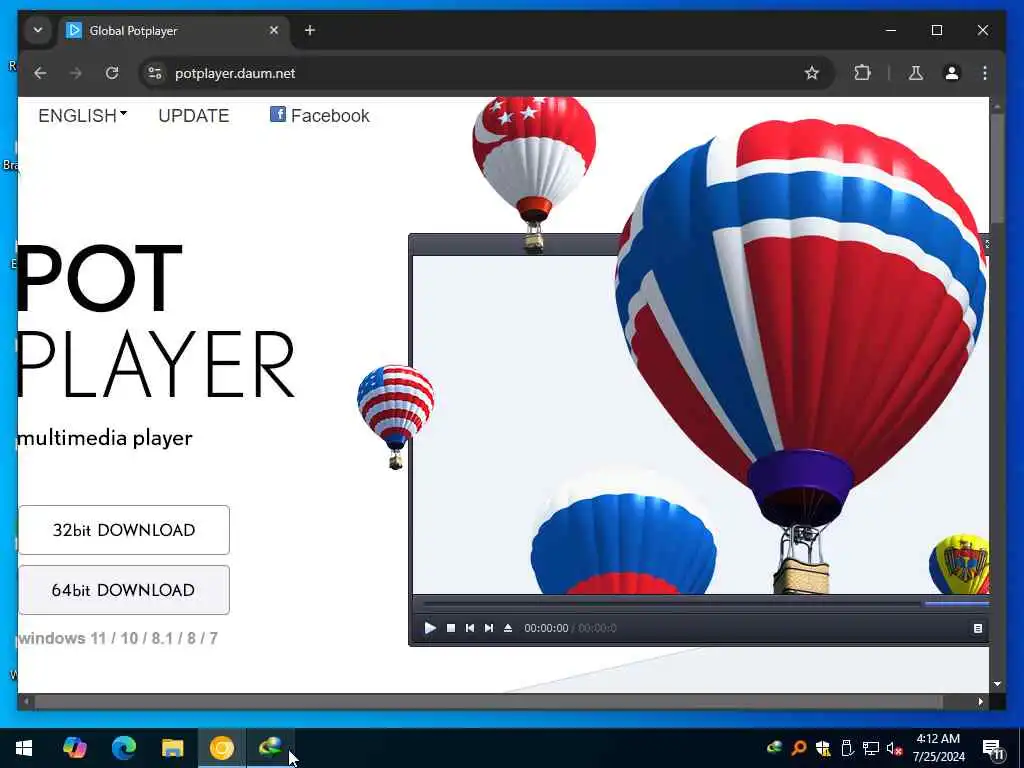Open the Chrome Labs flask icon
The height and width of the screenshot is (768, 1024).
[x=916, y=73]
